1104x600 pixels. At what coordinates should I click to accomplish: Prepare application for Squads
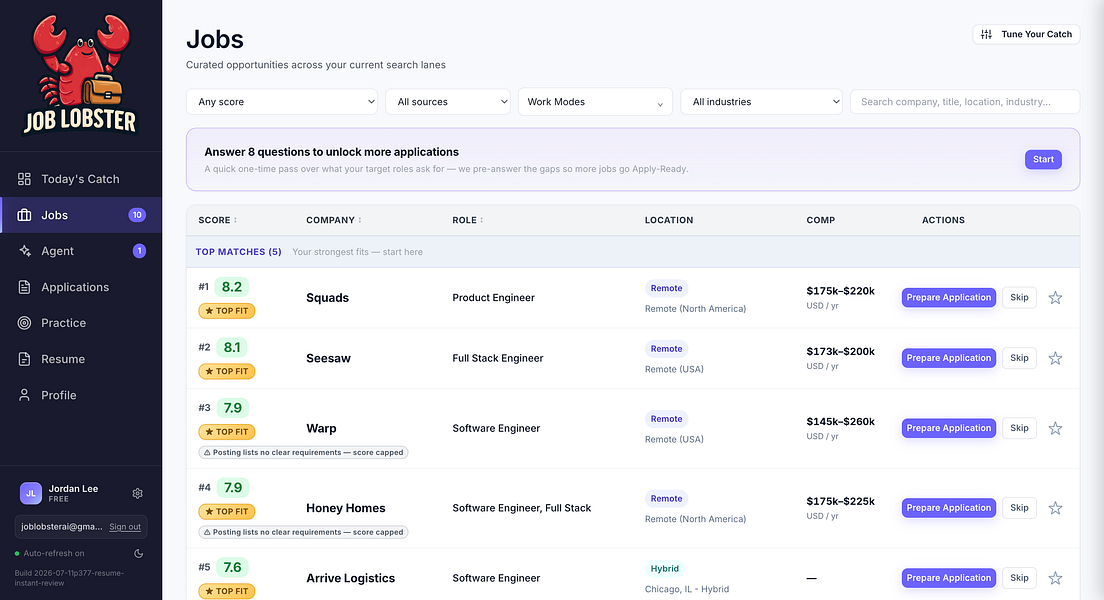[948, 297]
